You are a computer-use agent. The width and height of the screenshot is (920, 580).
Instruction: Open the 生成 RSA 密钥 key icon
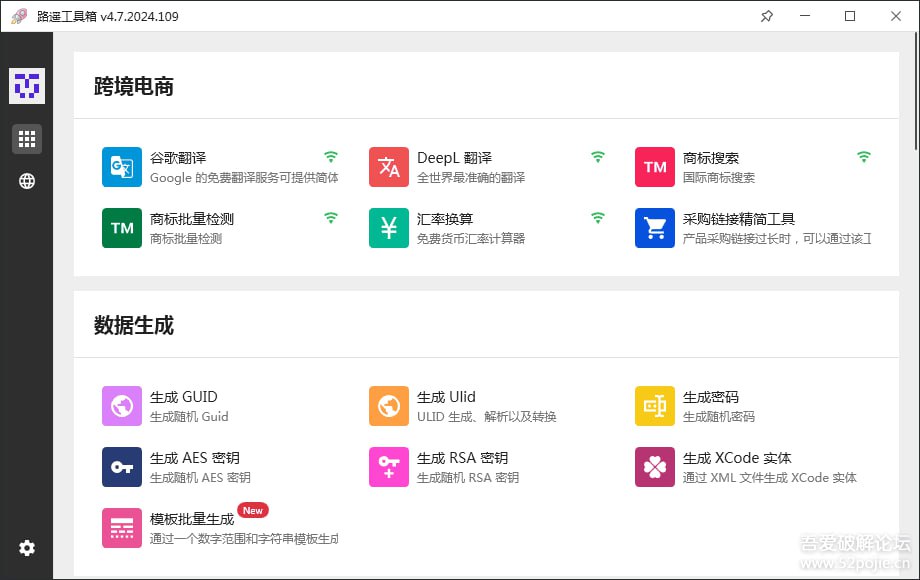coord(388,467)
